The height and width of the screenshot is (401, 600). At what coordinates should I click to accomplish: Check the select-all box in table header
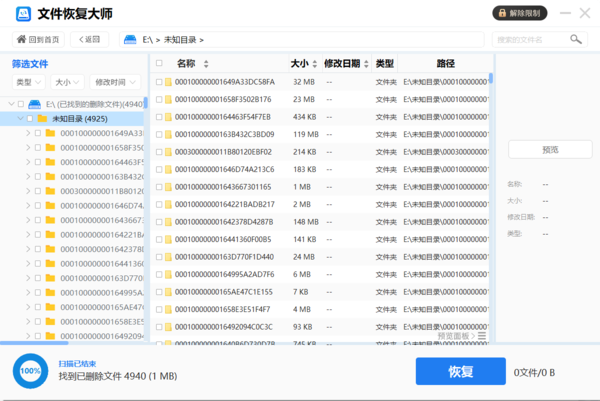tap(159, 64)
